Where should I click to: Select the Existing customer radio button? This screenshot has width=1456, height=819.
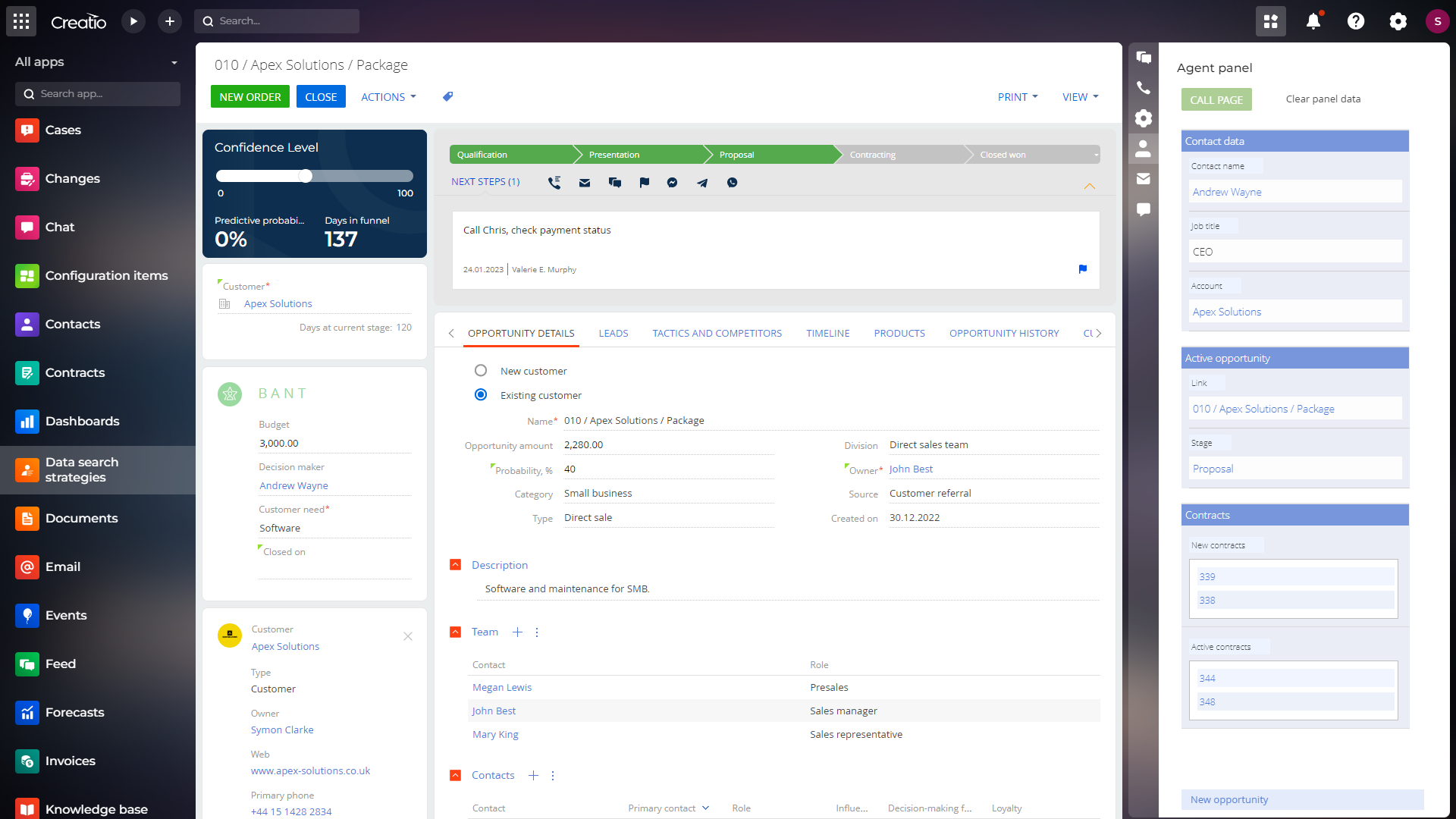point(481,395)
